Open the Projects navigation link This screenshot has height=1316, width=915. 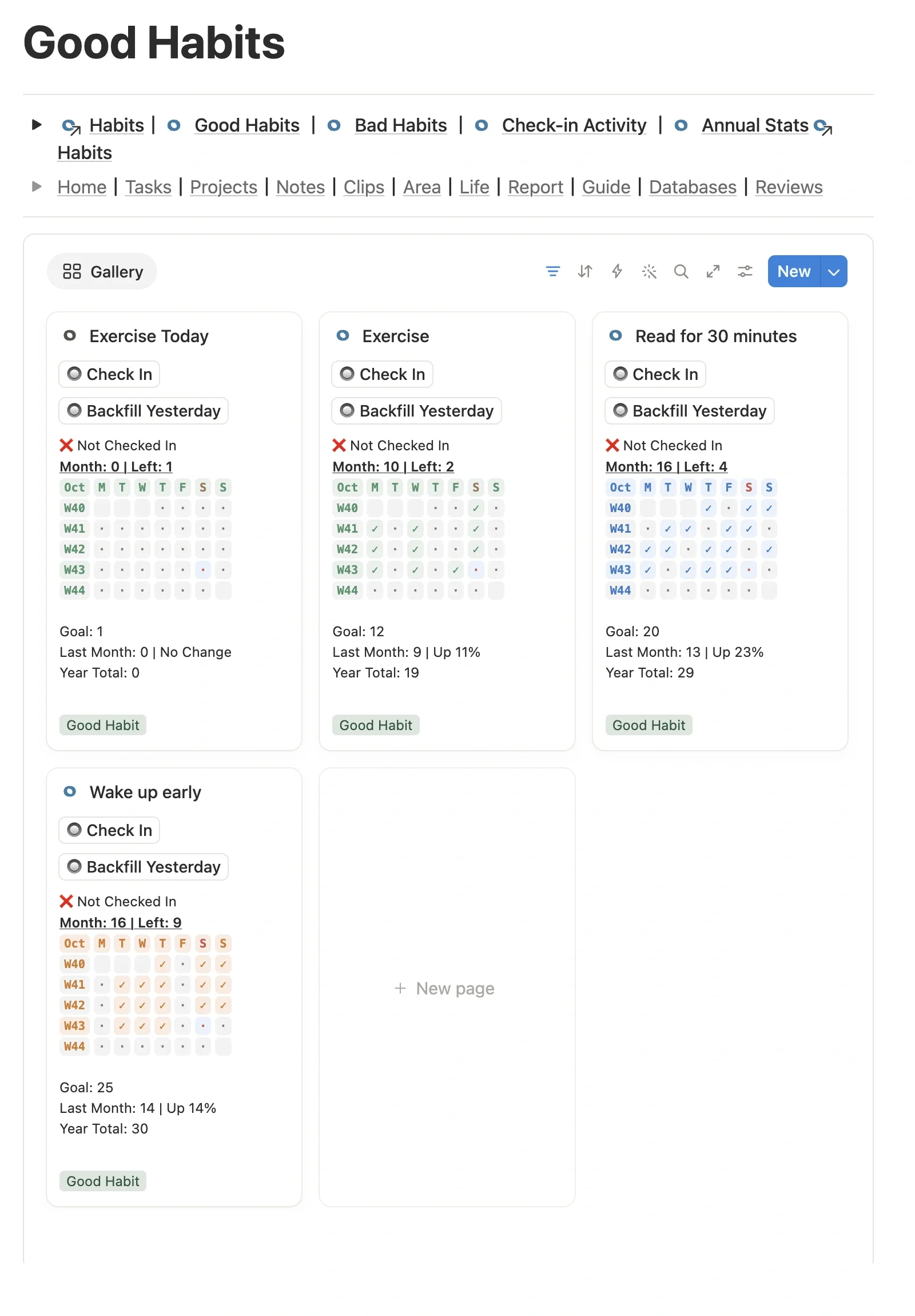(x=224, y=187)
